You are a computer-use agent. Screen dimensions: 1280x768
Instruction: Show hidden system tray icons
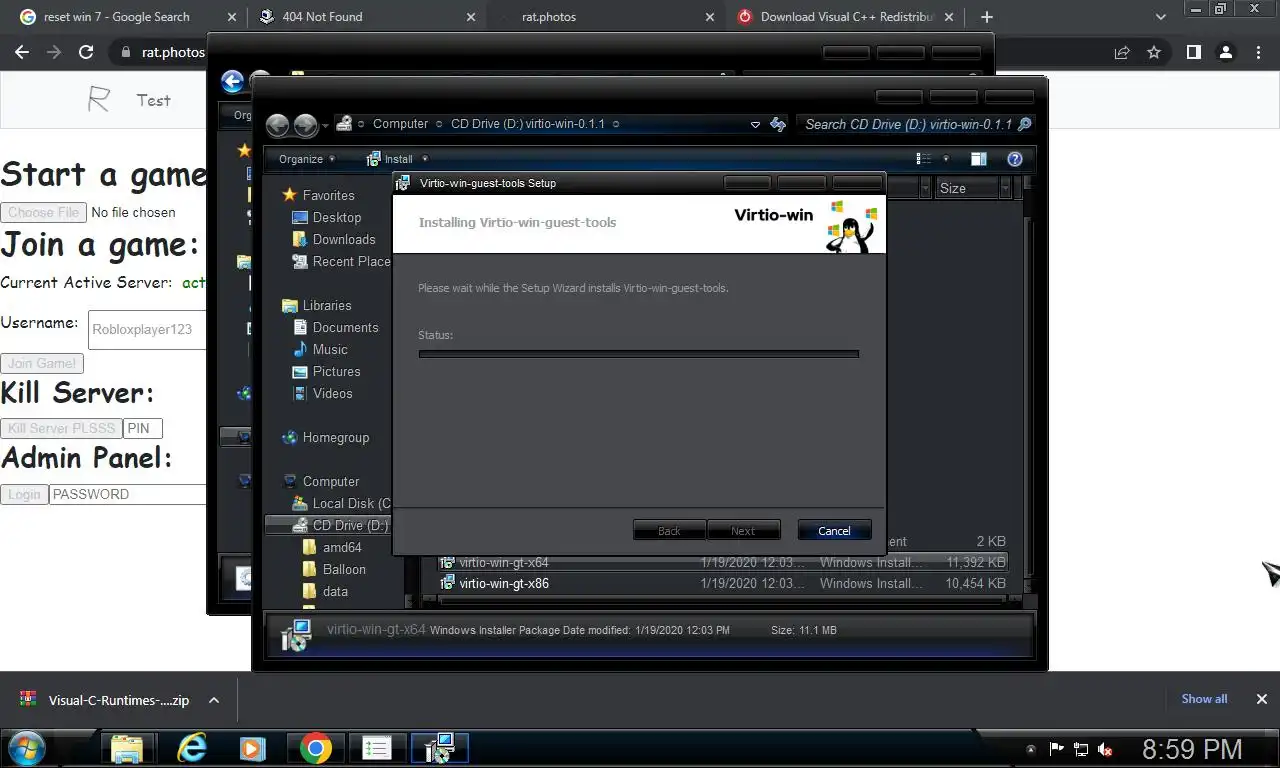click(x=1031, y=749)
